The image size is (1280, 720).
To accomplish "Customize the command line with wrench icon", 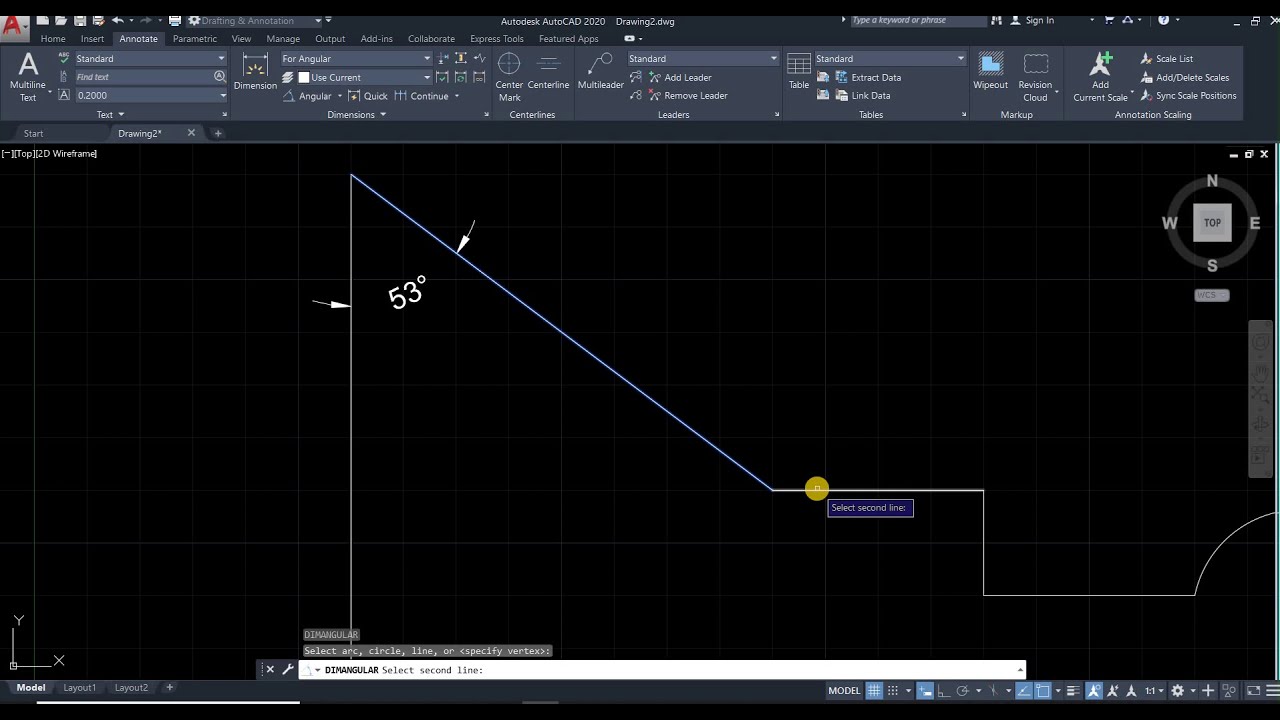I will 288,670.
